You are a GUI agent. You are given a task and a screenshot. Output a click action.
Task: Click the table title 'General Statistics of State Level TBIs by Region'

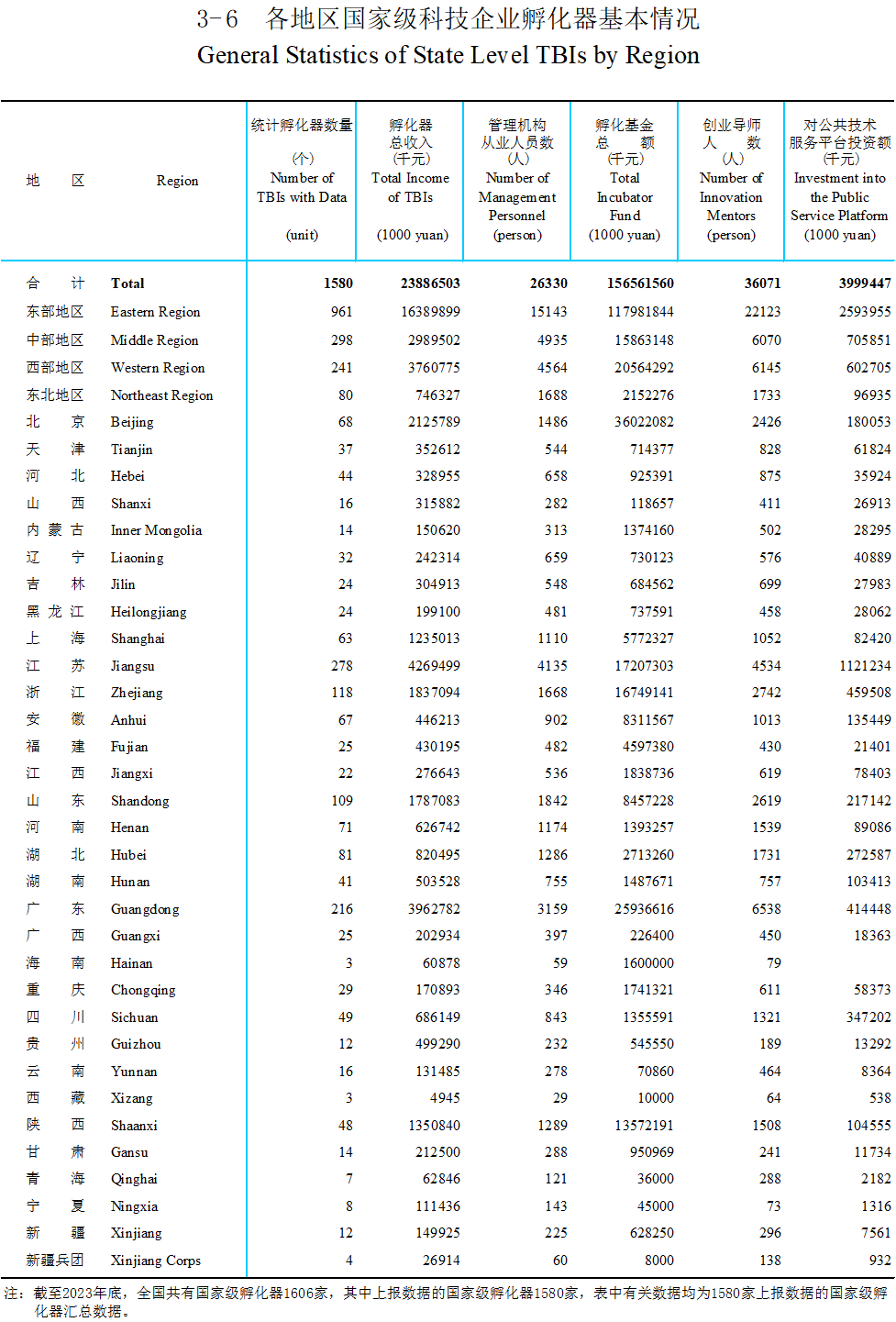click(x=448, y=56)
